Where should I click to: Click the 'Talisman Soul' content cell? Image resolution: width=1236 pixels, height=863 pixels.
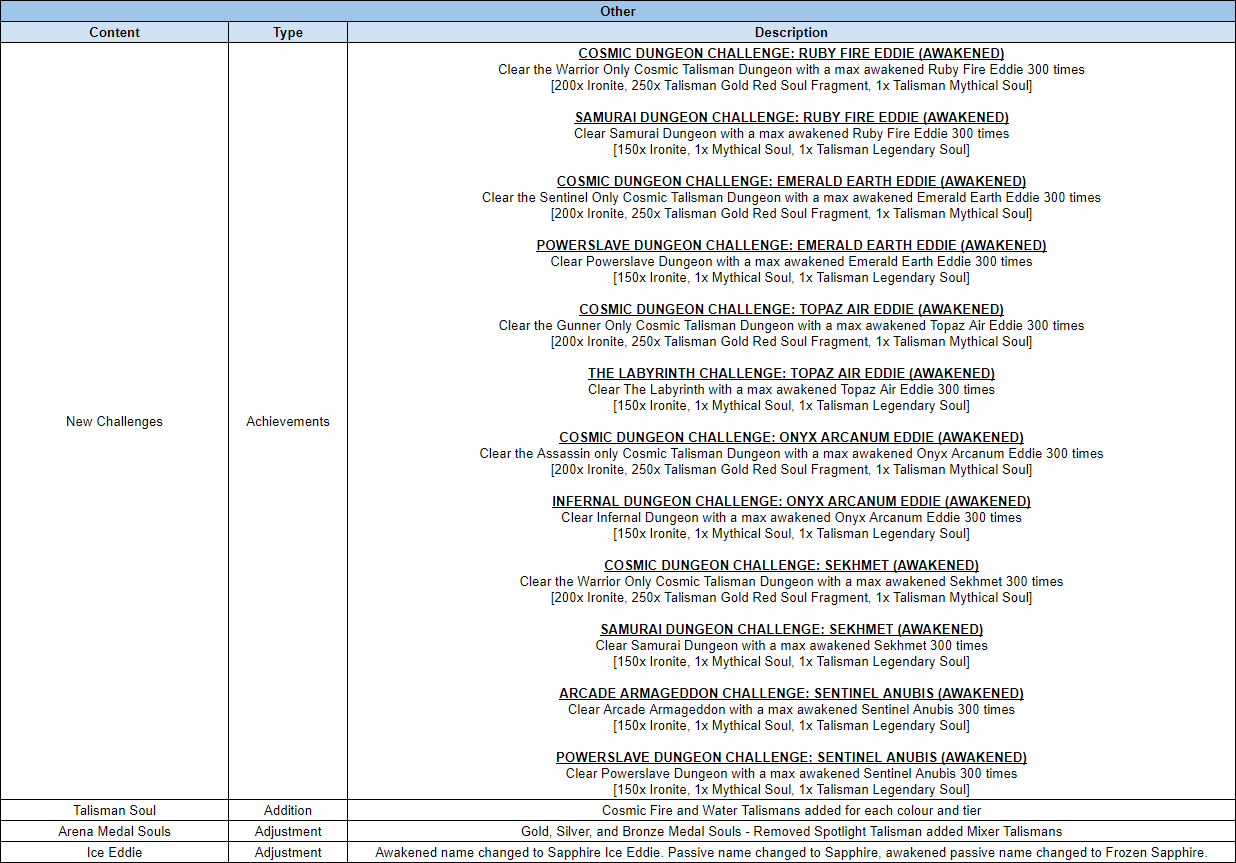(x=114, y=810)
